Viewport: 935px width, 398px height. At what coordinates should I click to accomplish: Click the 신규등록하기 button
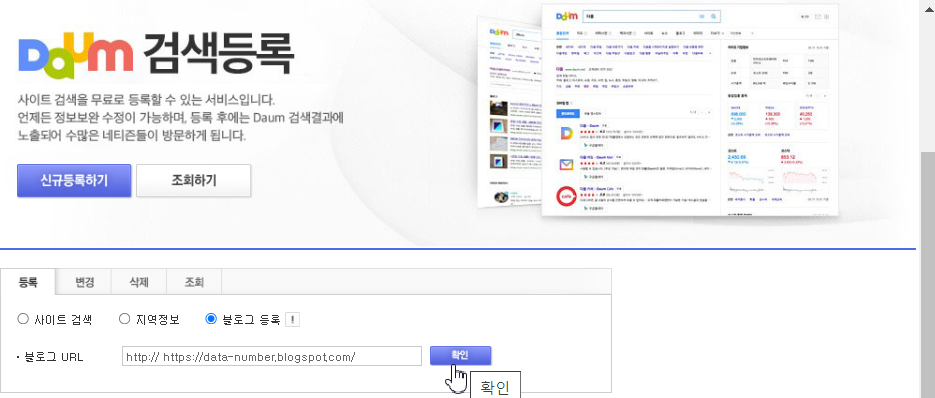74,180
